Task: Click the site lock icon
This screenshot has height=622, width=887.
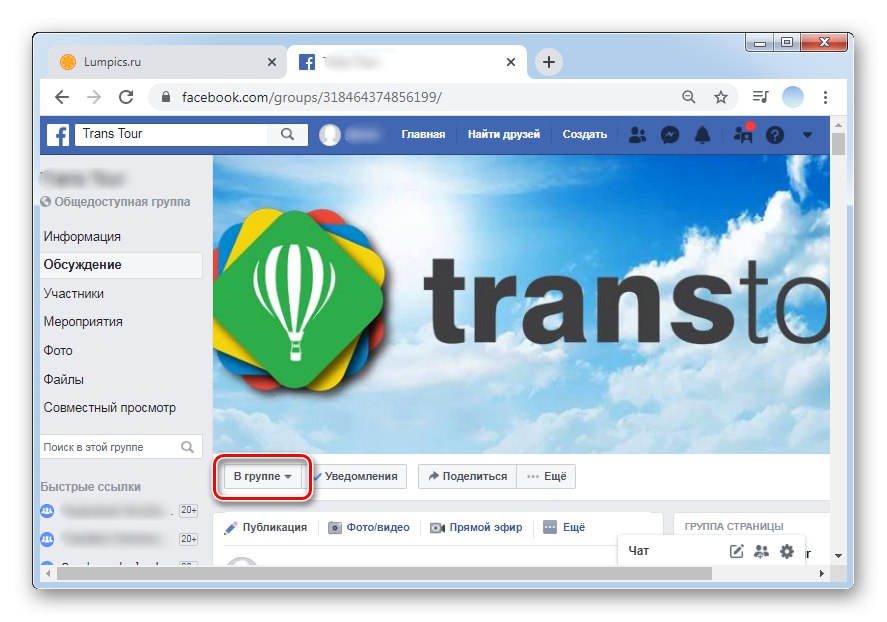Action: click(166, 97)
